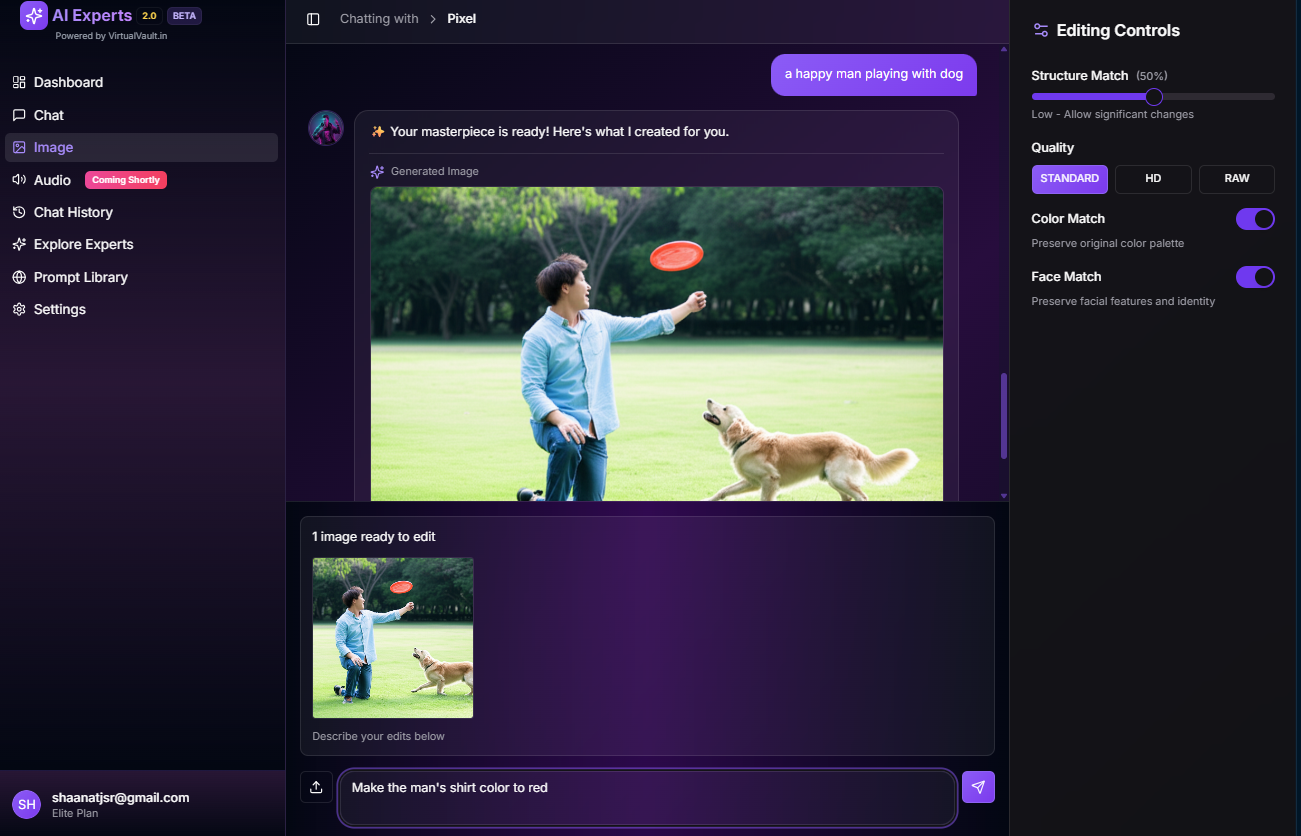Click the Pixel expert avatar
Screen dimensions: 1301x836
[326, 128]
